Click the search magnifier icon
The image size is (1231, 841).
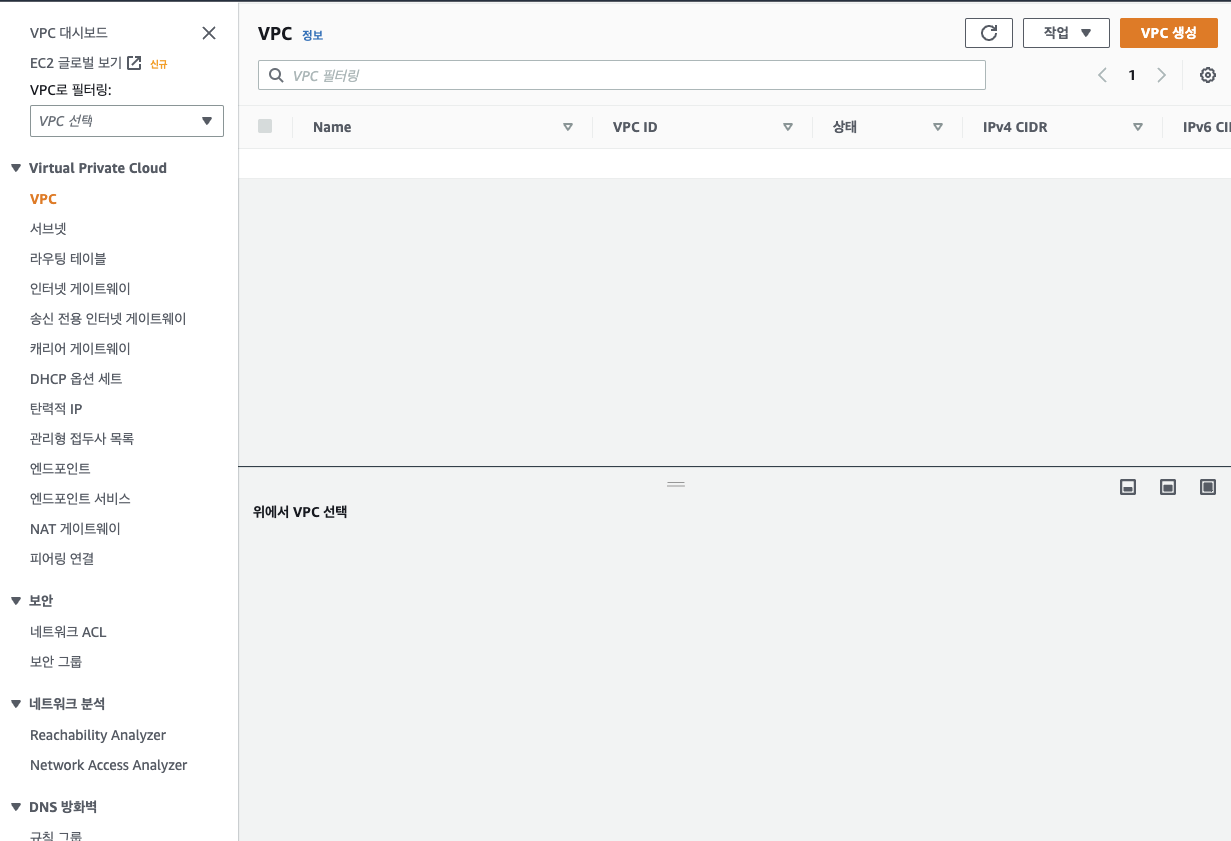click(277, 75)
